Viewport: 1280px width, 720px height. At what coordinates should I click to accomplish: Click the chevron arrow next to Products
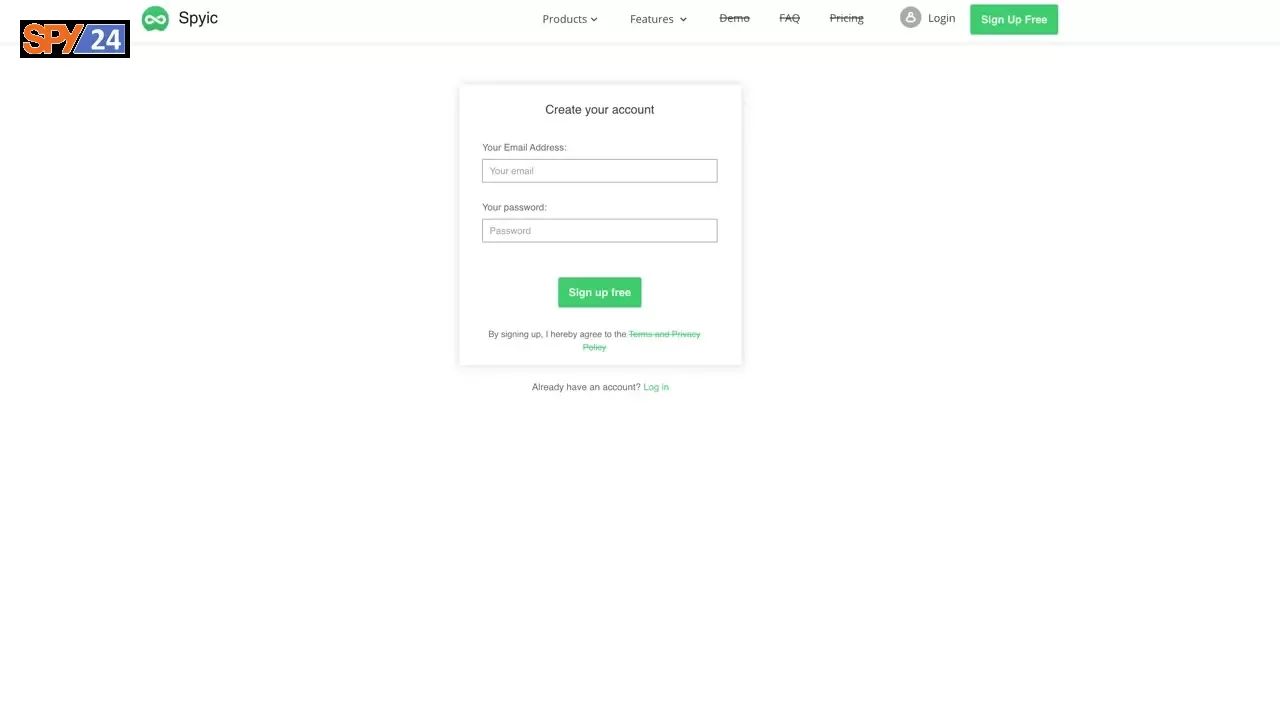pos(594,19)
